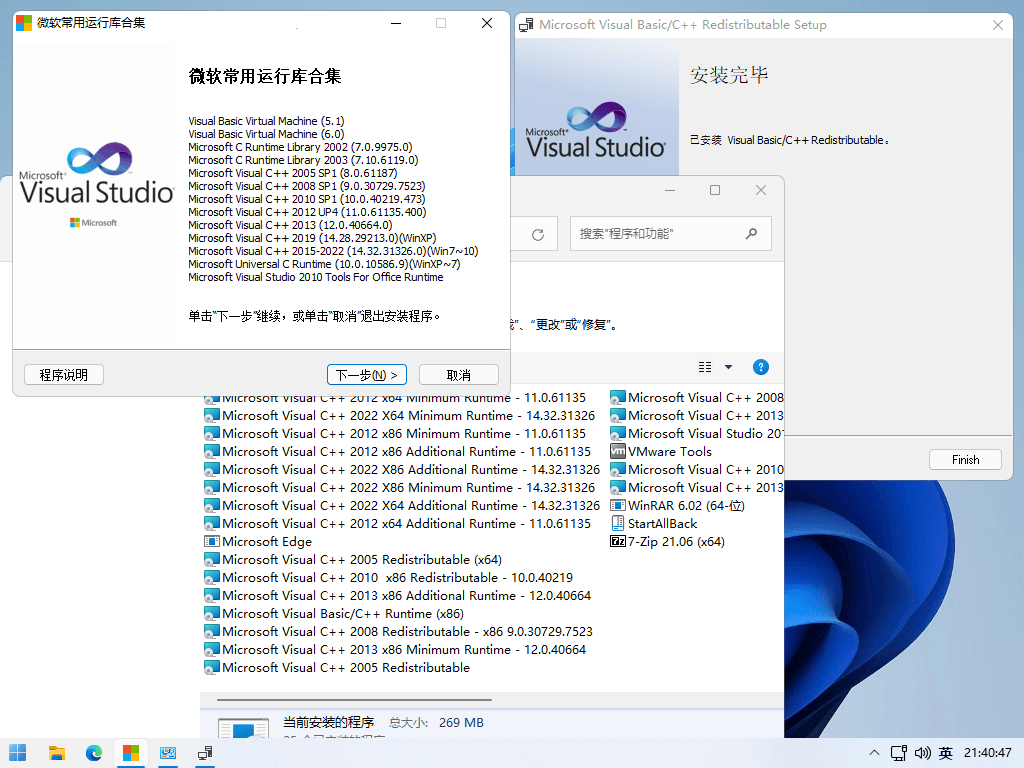
Task: Focus the 搜索"程序和功能" search field
Action: 671,234
